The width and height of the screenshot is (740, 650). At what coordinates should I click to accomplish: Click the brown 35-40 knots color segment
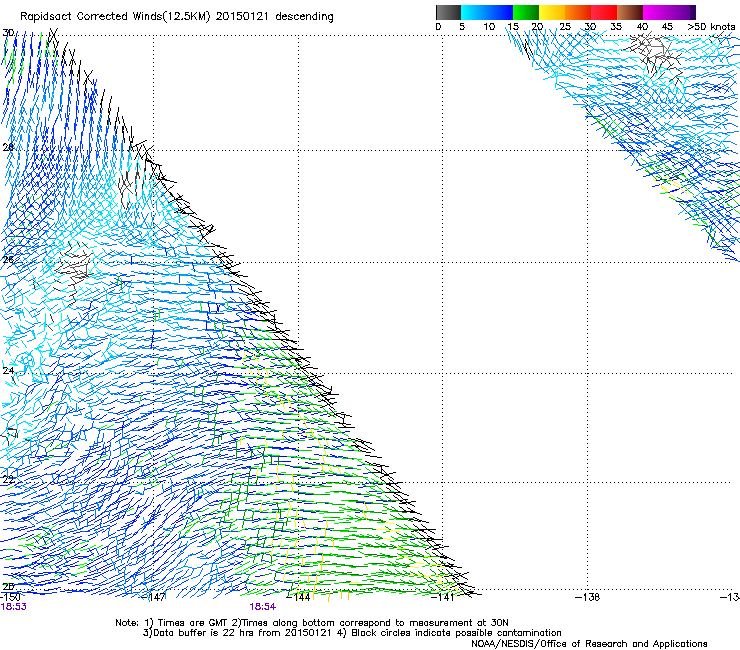pyautogui.click(x=630, y=12)
